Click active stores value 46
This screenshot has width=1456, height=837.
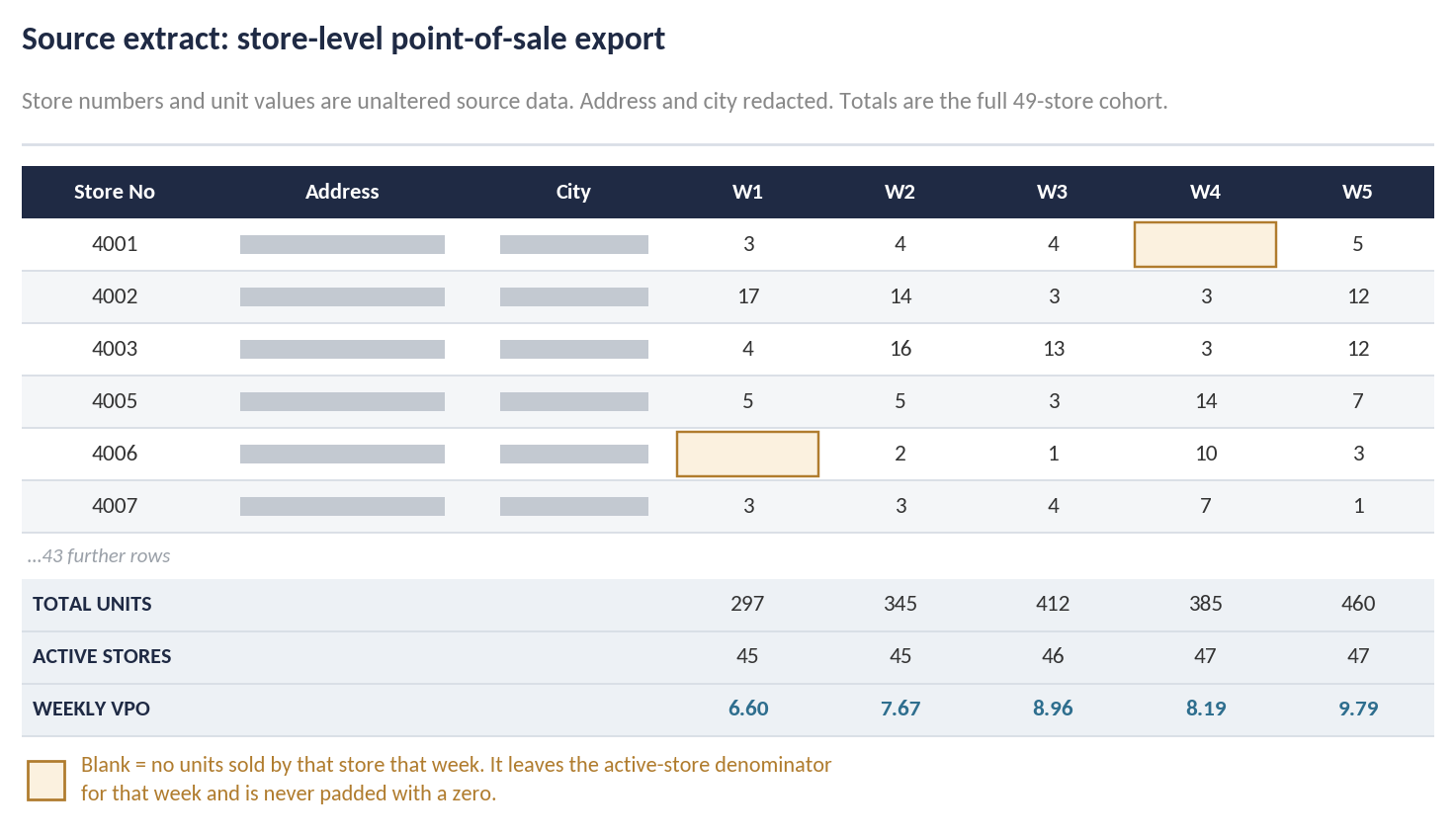(1053, 656)
